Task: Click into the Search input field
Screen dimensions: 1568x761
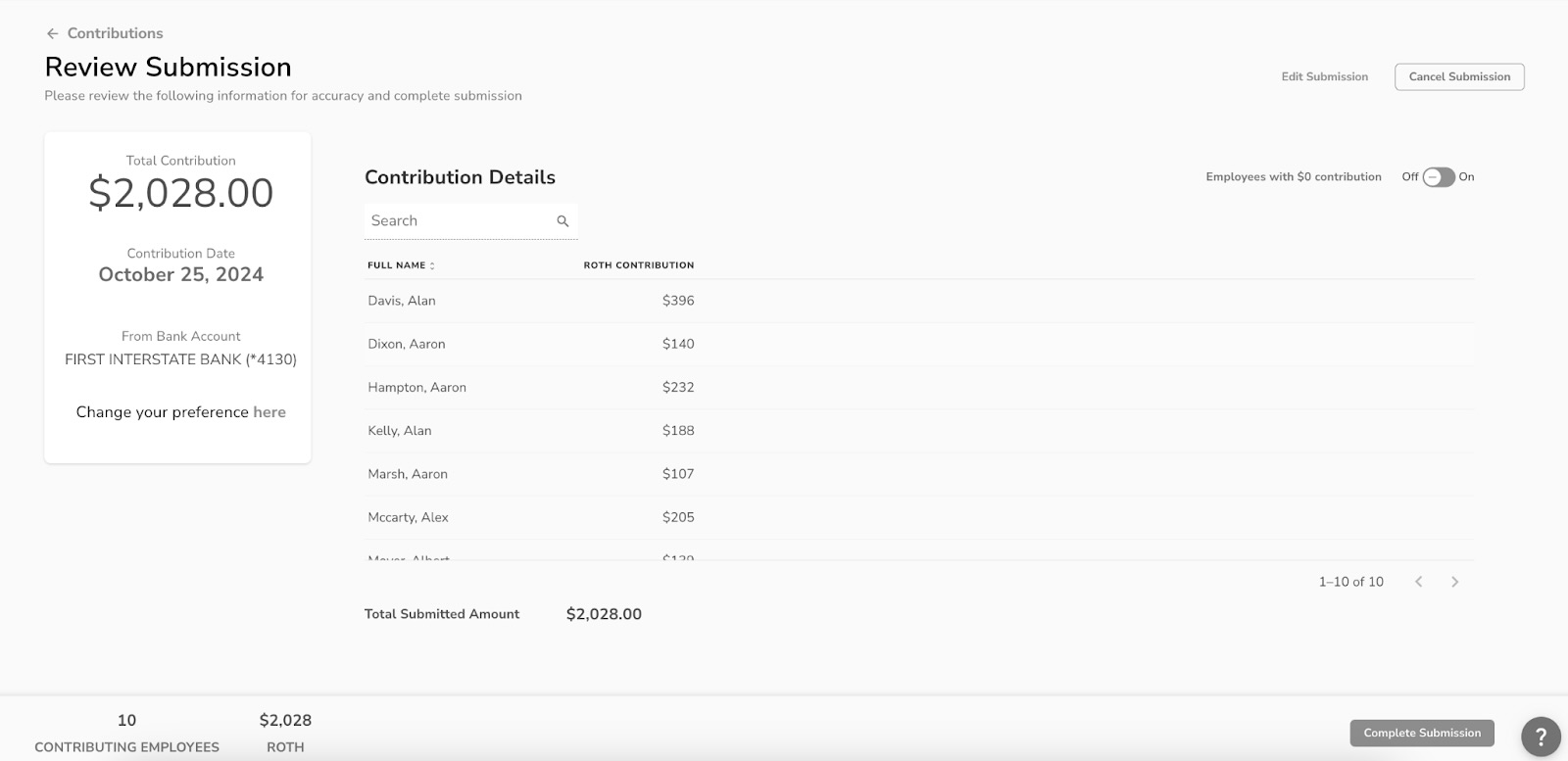Action: click(x=456, y=221)
